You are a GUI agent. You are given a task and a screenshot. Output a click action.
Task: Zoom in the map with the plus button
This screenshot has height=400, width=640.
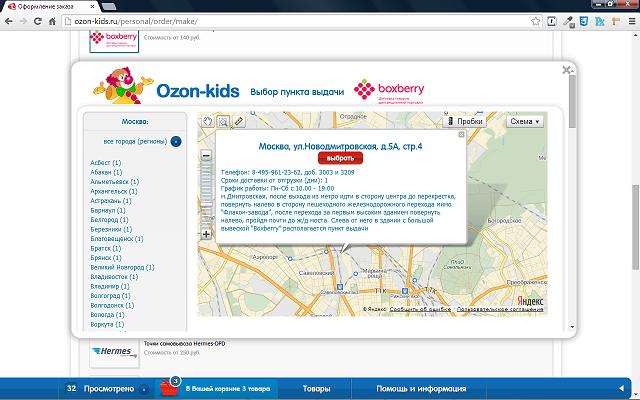pyautogui.click(x=207, y=234)
